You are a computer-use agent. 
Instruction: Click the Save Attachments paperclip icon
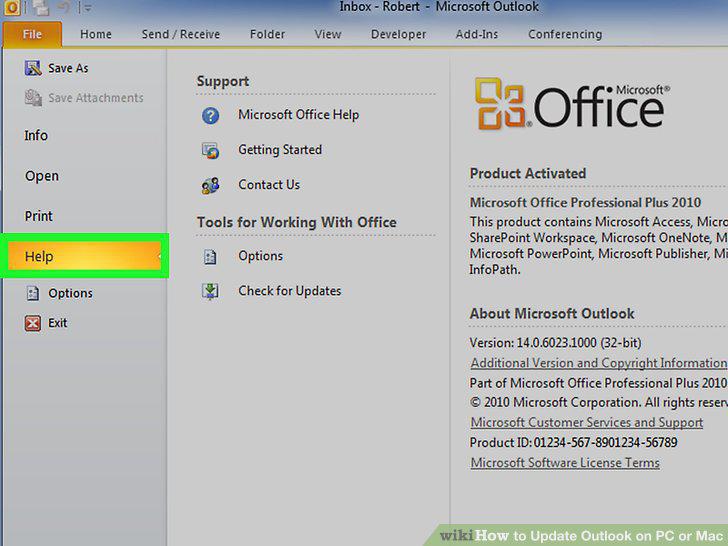[x=33, y=98]
